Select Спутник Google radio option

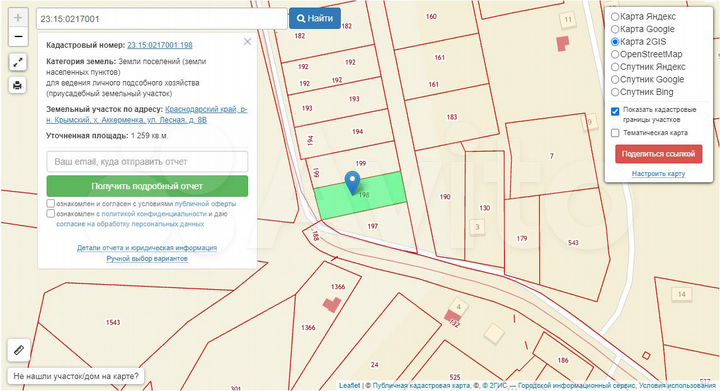click(615, 79)
